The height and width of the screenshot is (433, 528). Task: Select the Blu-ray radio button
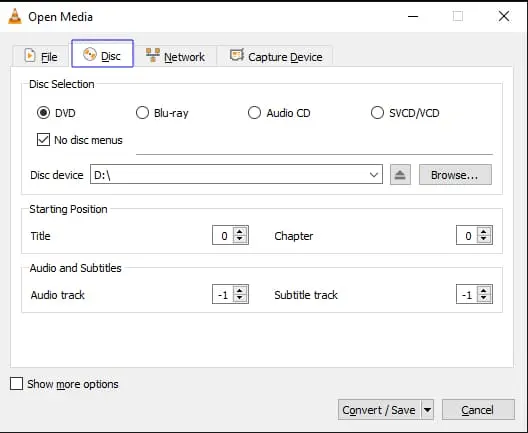point(142,113)
